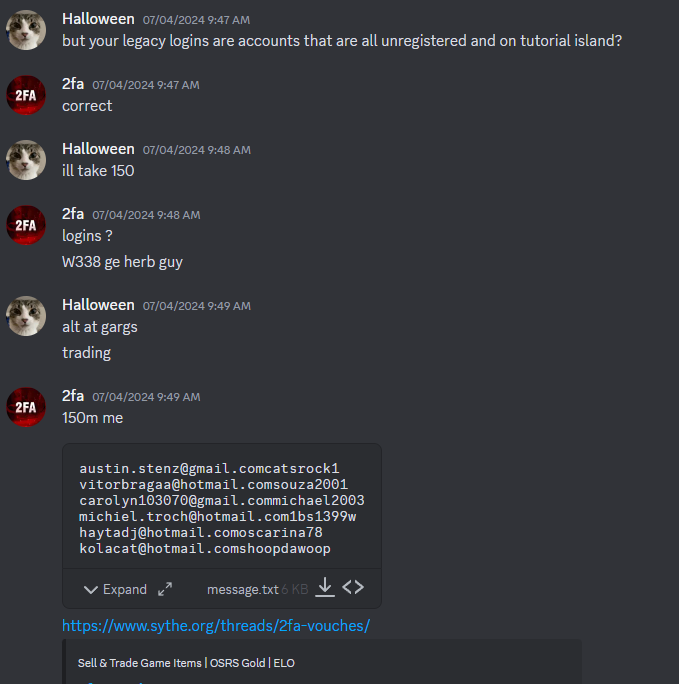Select the 'W338 ge herb guy' message
The width and height of the screenshot is (679, 684).
click(x=122, y=262)
